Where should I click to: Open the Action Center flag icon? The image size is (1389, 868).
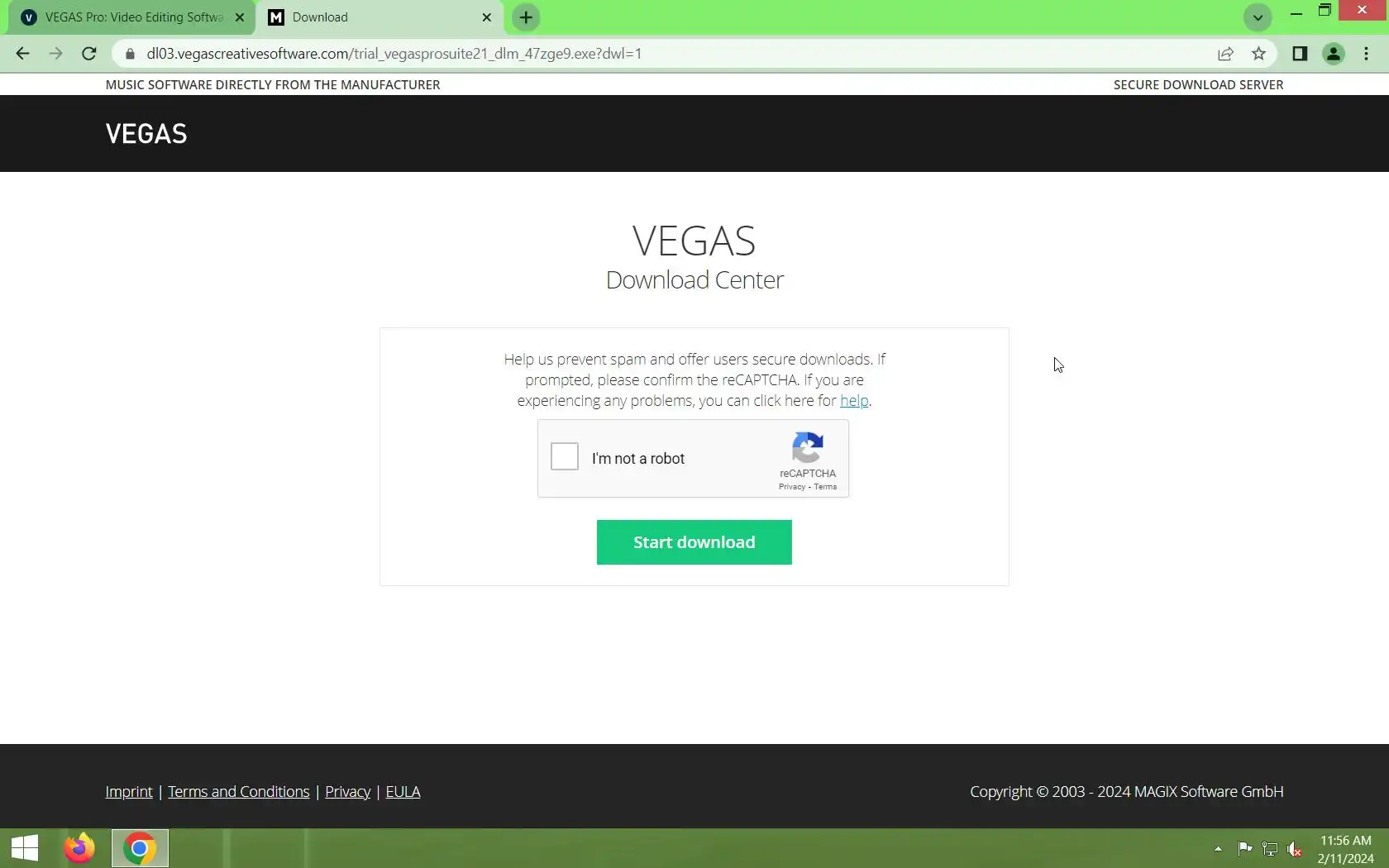[1244, 849]
